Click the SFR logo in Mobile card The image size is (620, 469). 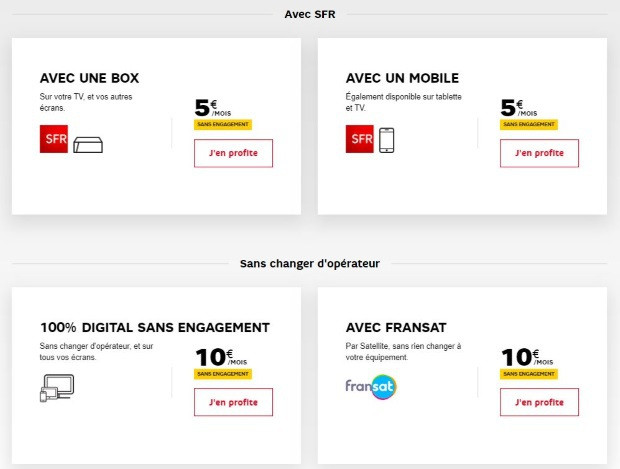pyautogui.click(x=360, y=139)
